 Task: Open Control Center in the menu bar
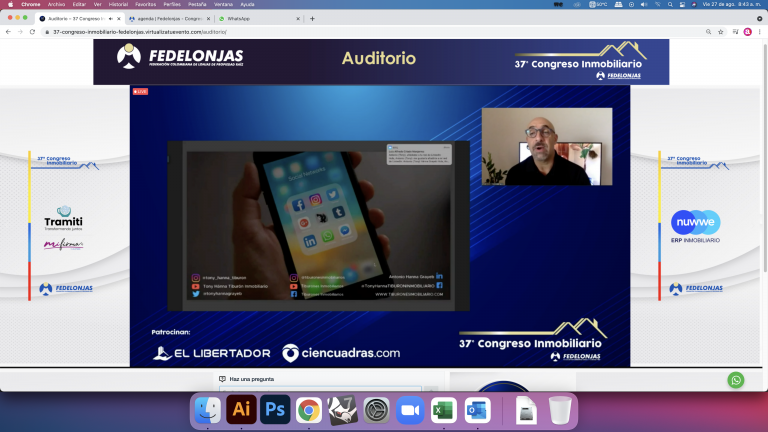click(x=682, y=4)
